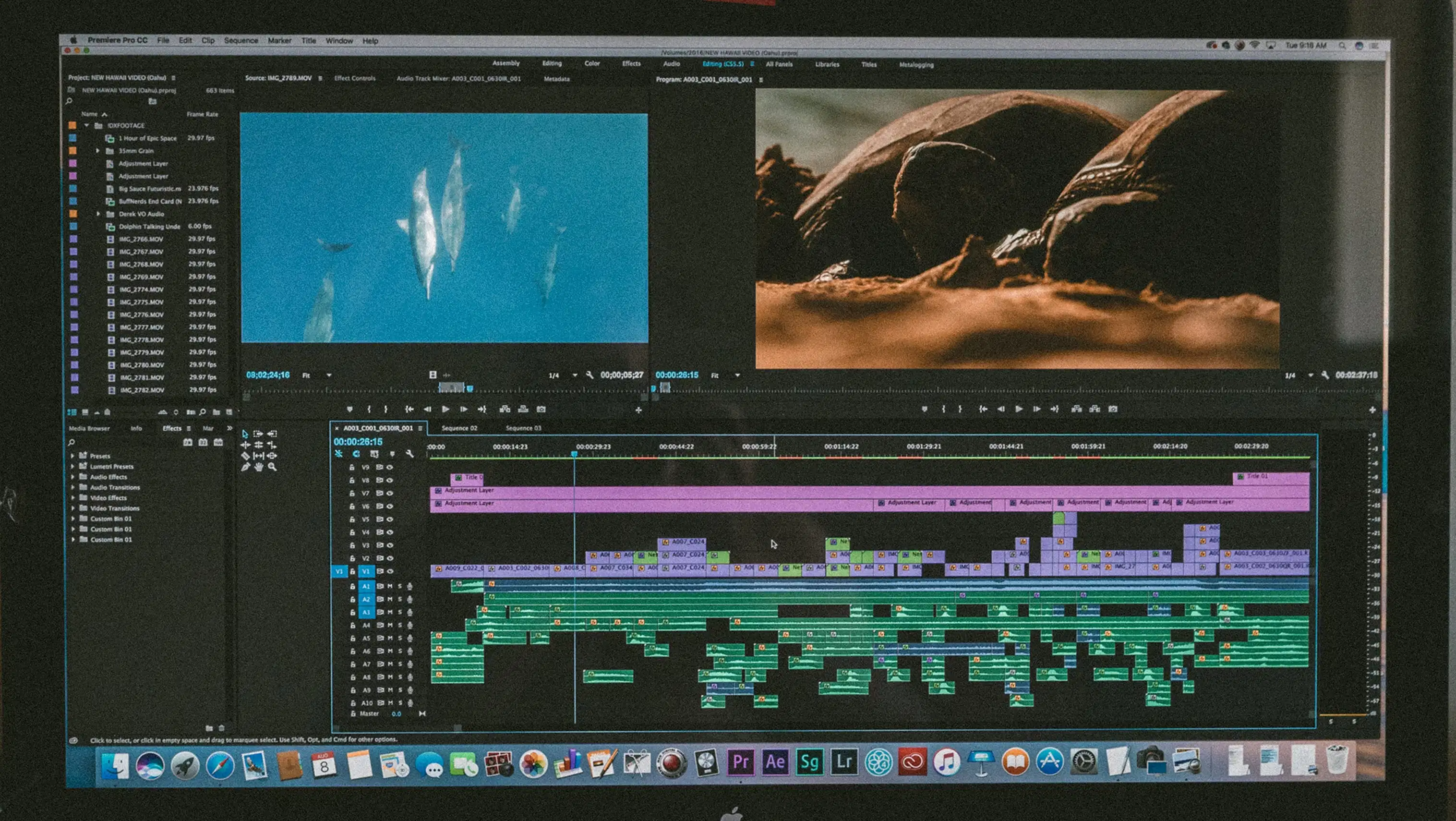Expand the Video Transitions folder
Image resolution: width=1456 pixels, height=821 pixels.
[x=72, y=508]
